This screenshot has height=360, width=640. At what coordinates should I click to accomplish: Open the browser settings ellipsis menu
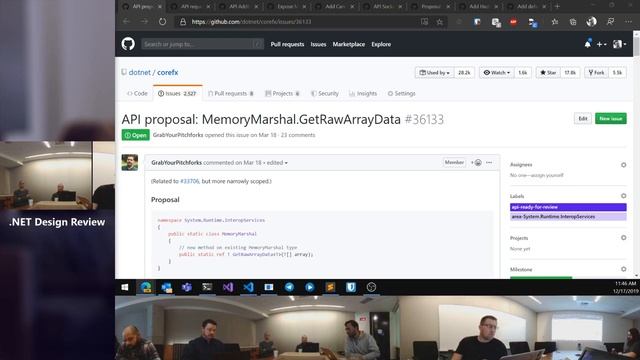point(628,22)
